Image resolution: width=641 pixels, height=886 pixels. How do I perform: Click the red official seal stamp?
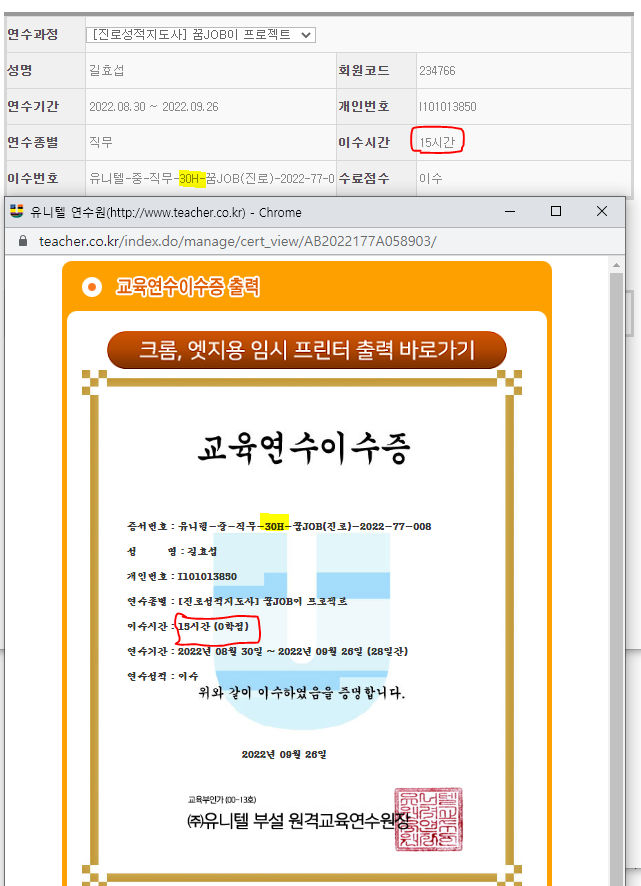pos(428,819)
